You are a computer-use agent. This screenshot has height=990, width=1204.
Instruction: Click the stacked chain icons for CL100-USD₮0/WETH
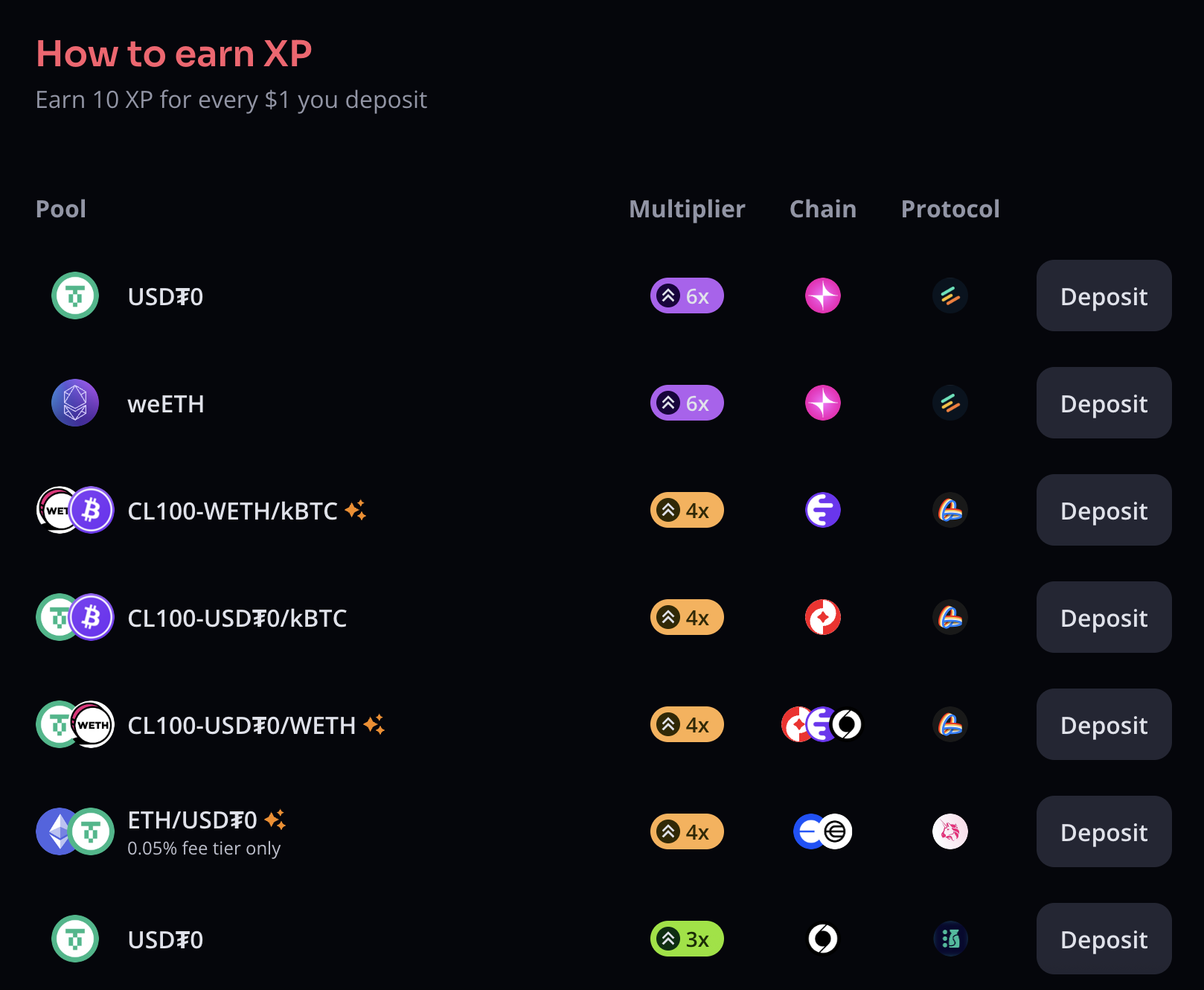tap(822, 724)
